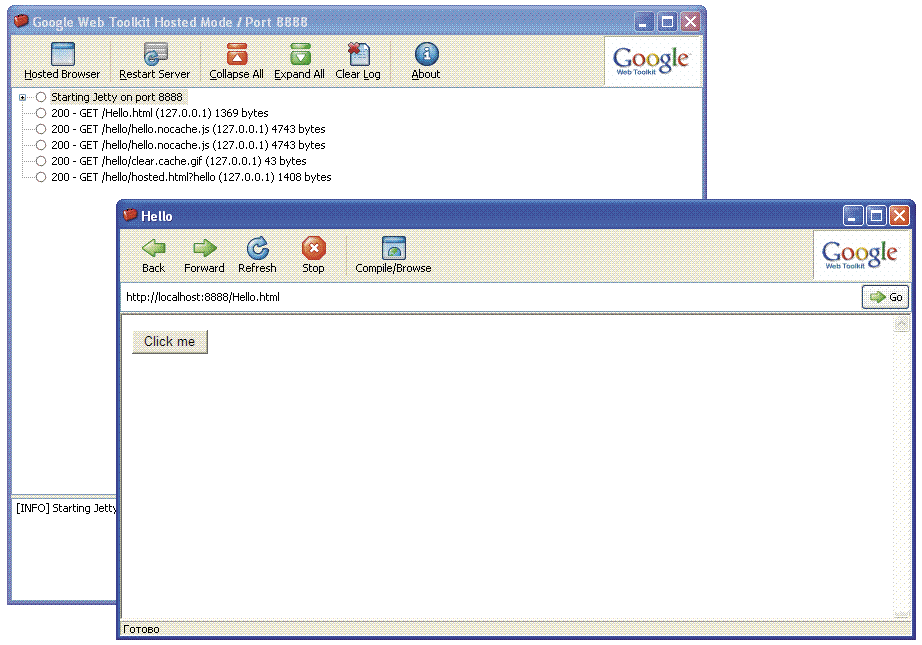Click the Go button next to the URL
Image resolution: width=922 pixels, height=645 pixels.
coord(885,297)
